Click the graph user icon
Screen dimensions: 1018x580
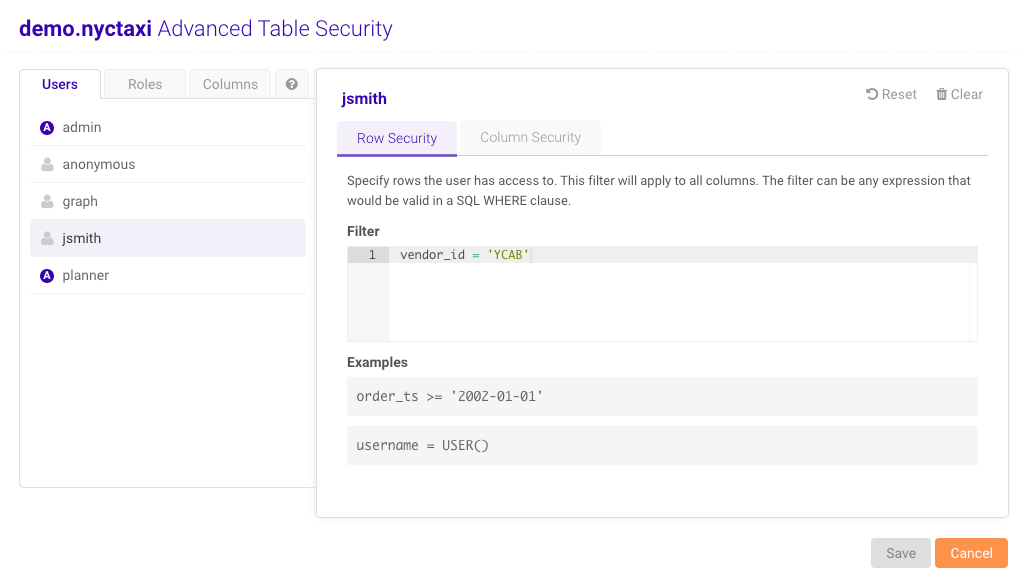coord(45,201)
